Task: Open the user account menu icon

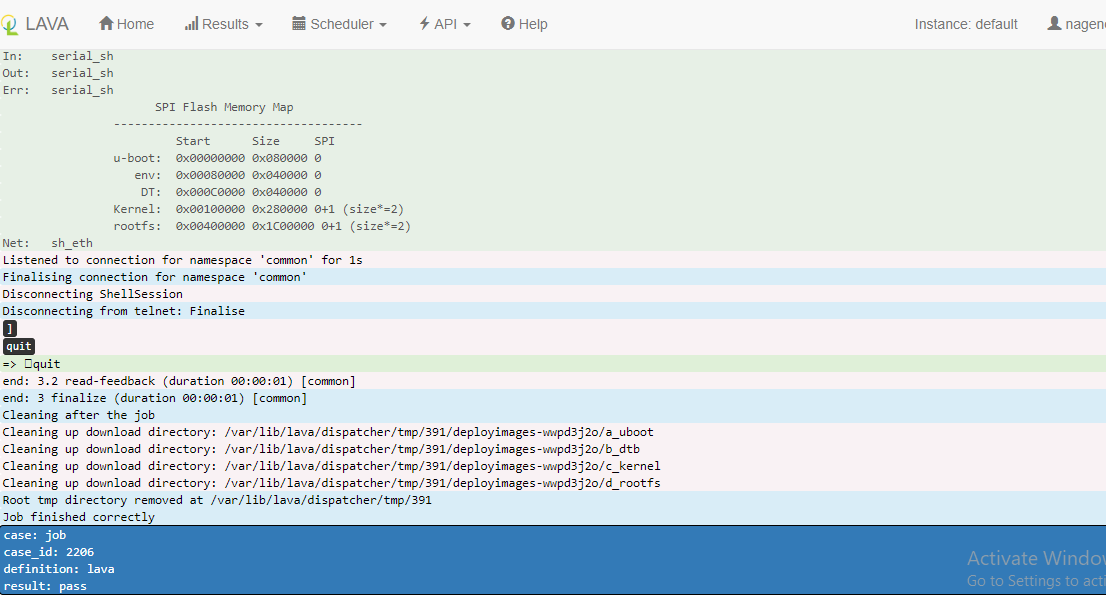Action: tap(1055, 24)
